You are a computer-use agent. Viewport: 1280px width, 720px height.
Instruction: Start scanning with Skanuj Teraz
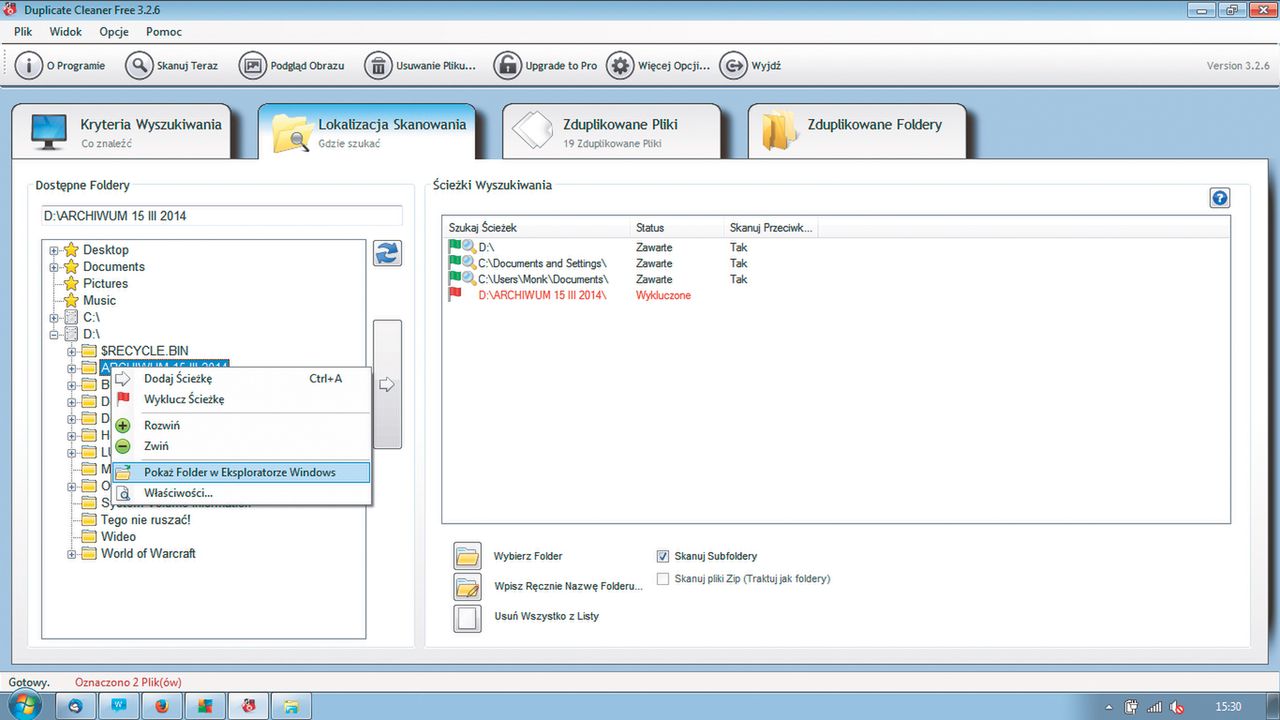(171, 66)
